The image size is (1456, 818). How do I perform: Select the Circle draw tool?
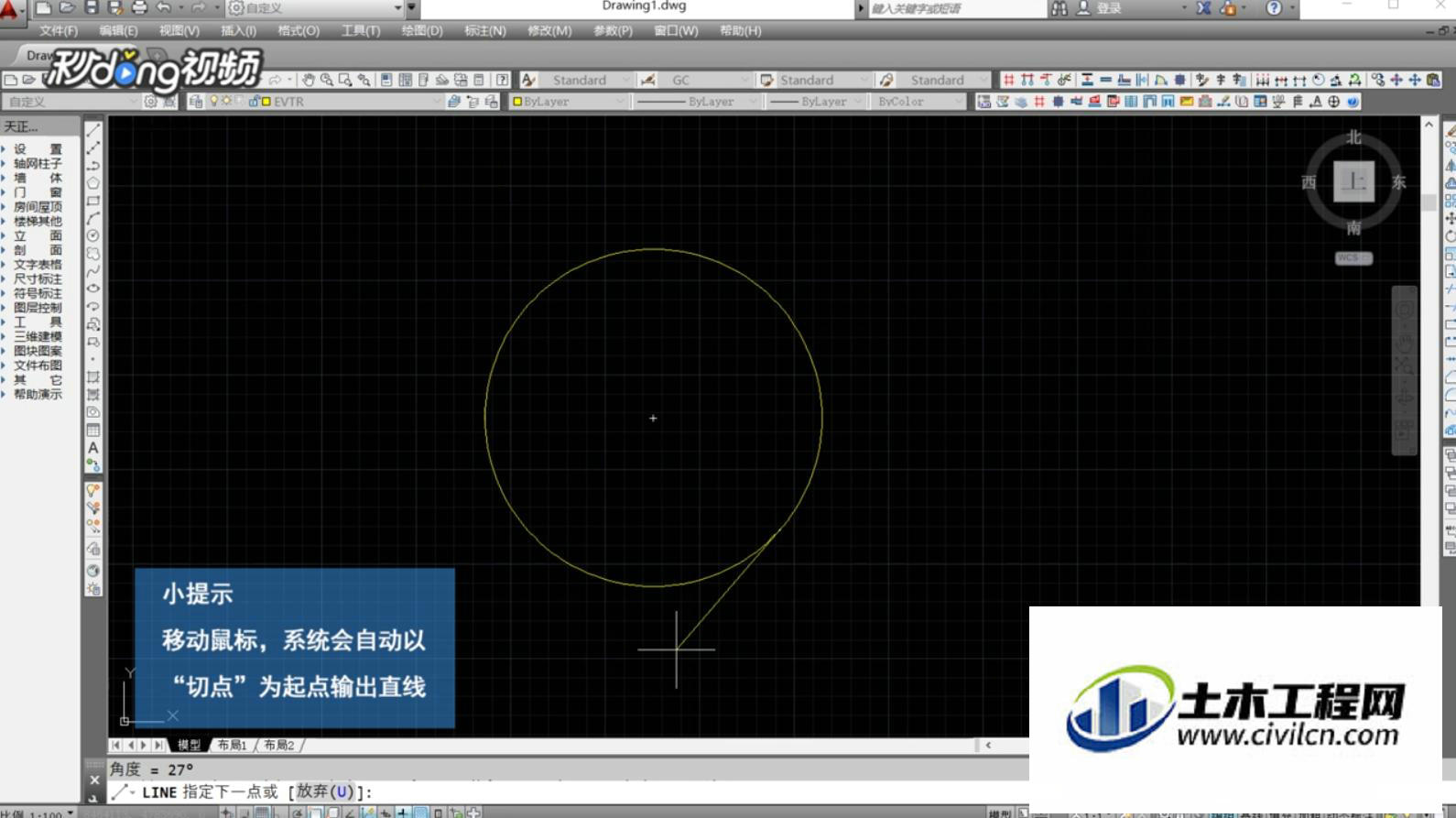[93, 235]
